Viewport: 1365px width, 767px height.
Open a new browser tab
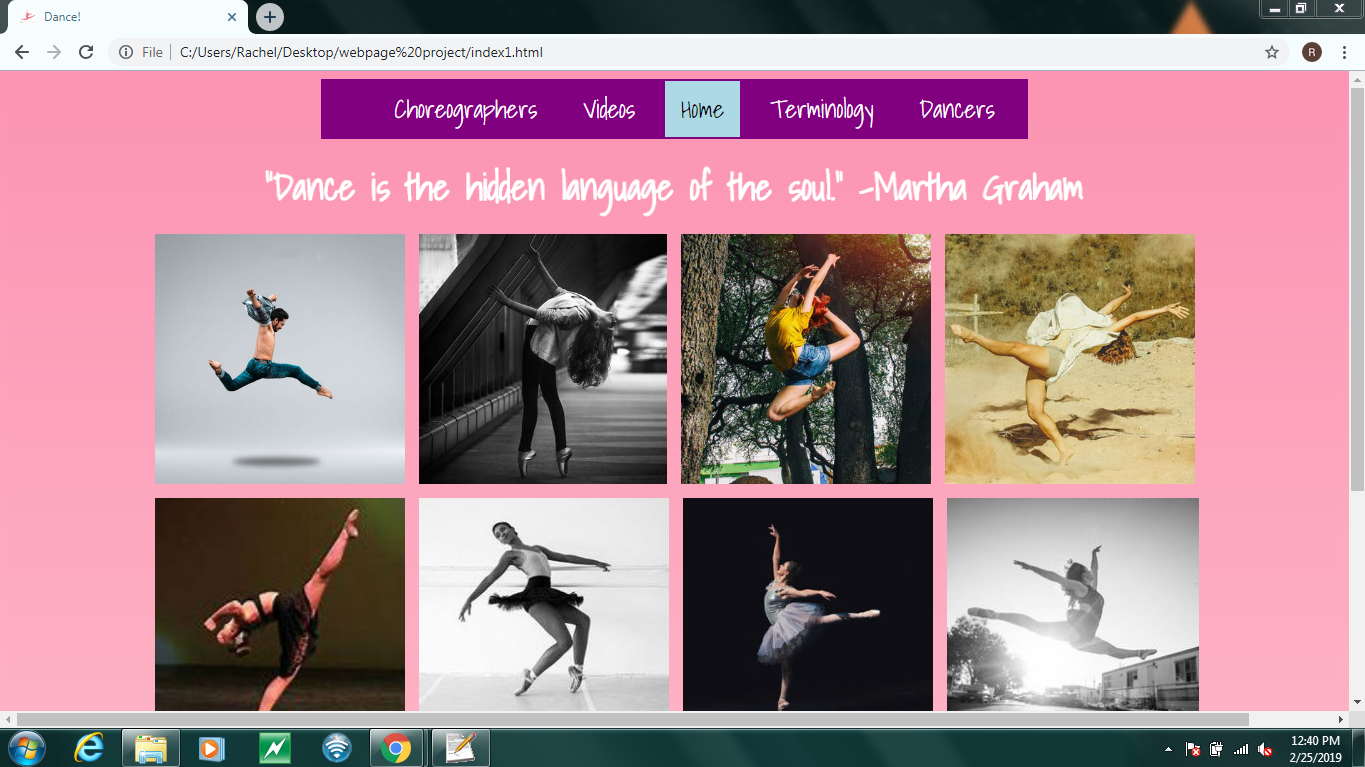270,17
